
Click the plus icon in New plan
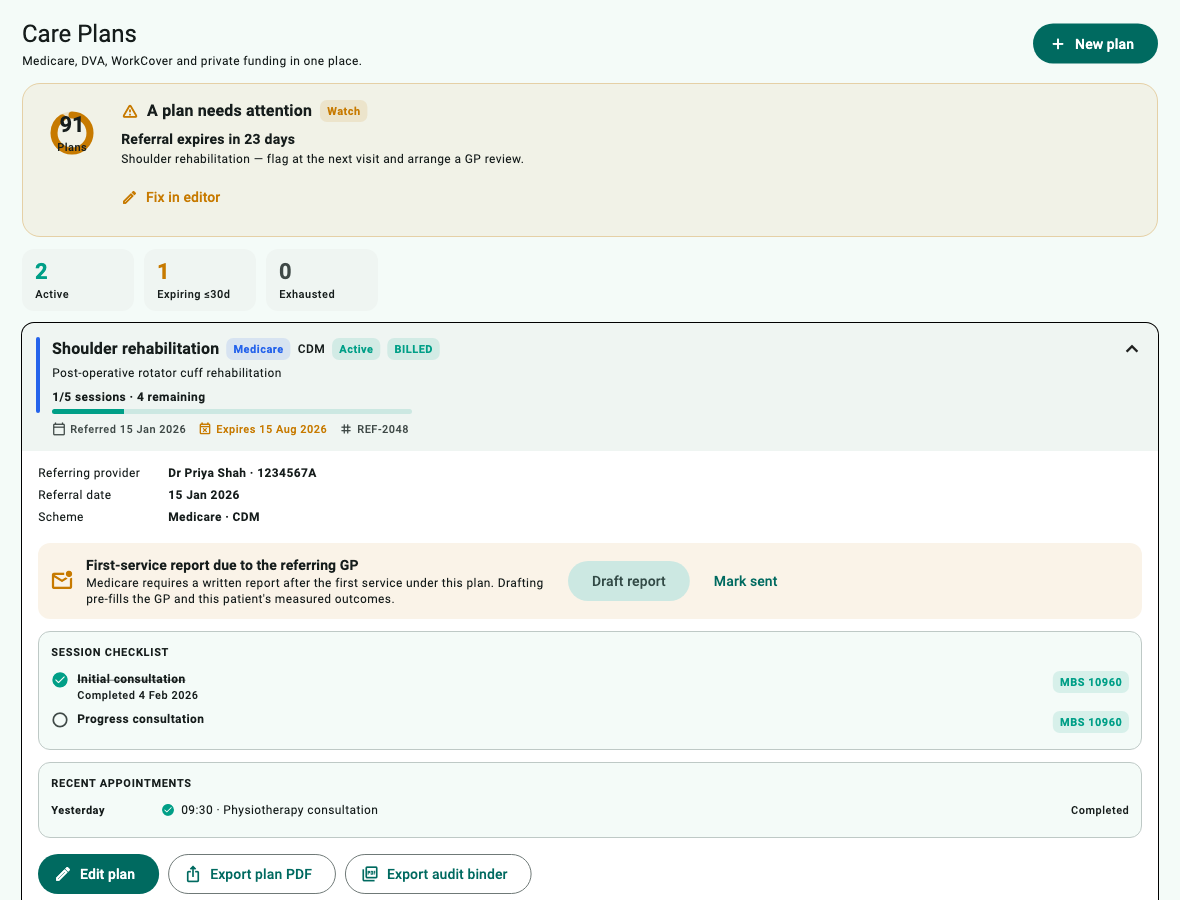click(1058, 44)
